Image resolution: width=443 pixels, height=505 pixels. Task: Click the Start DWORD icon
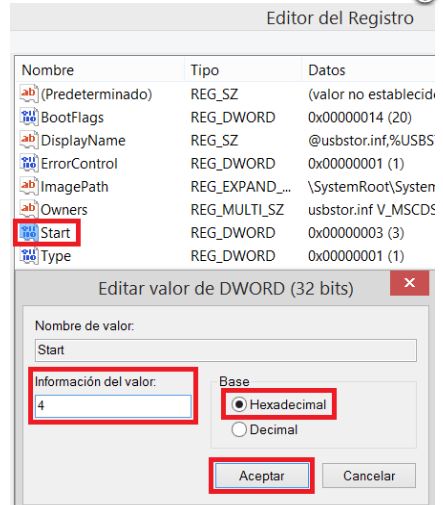tap(29, 233)
